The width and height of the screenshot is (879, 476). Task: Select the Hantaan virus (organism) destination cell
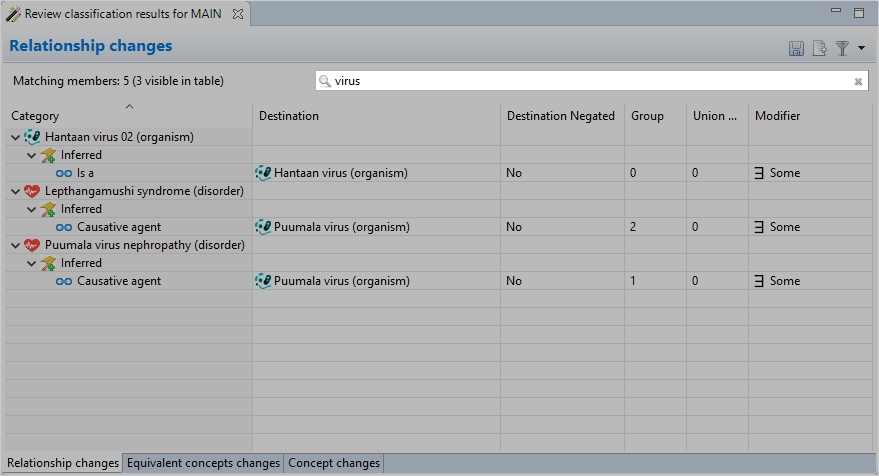point(340,173)
